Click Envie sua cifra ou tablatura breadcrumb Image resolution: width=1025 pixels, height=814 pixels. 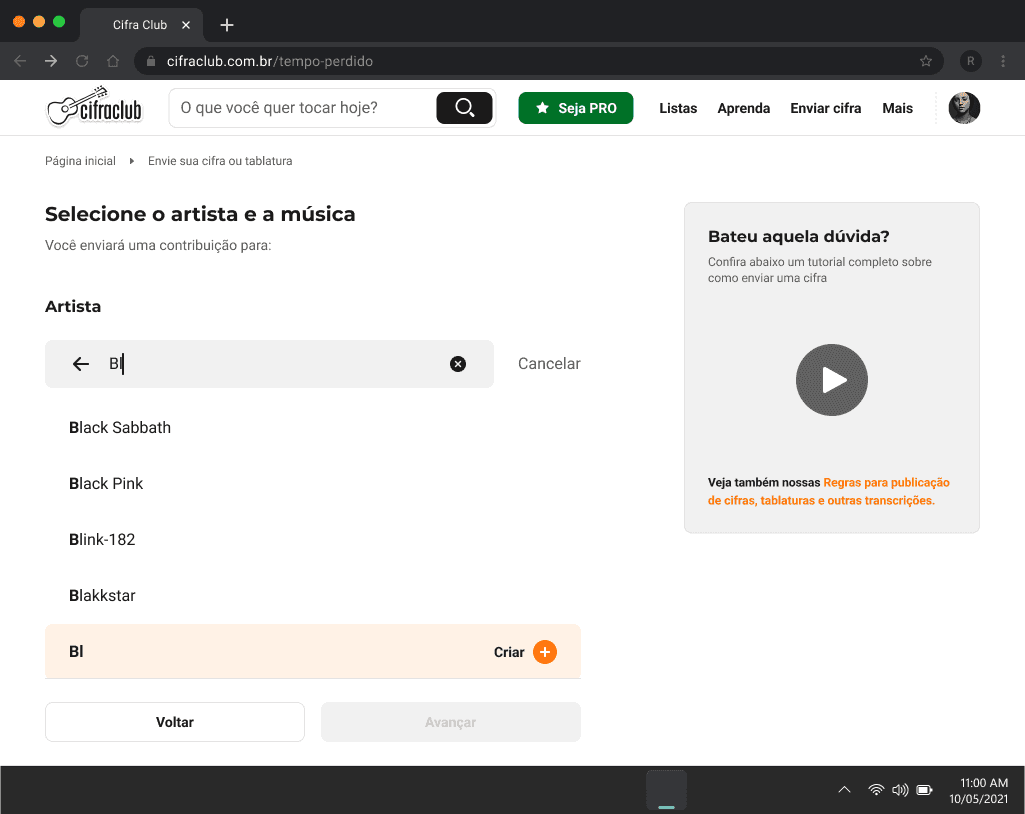click(220, 161)
